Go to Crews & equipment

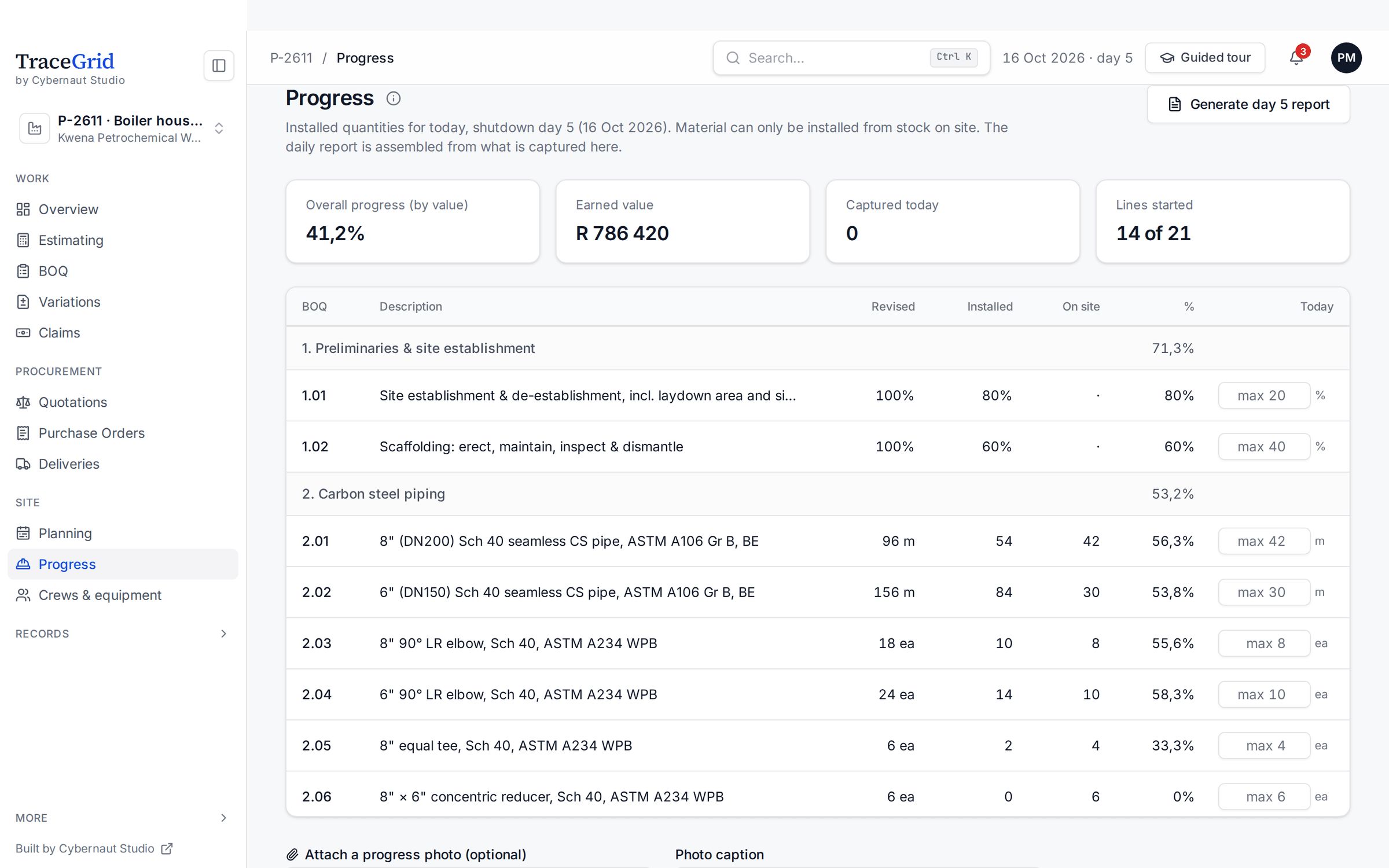123,595
